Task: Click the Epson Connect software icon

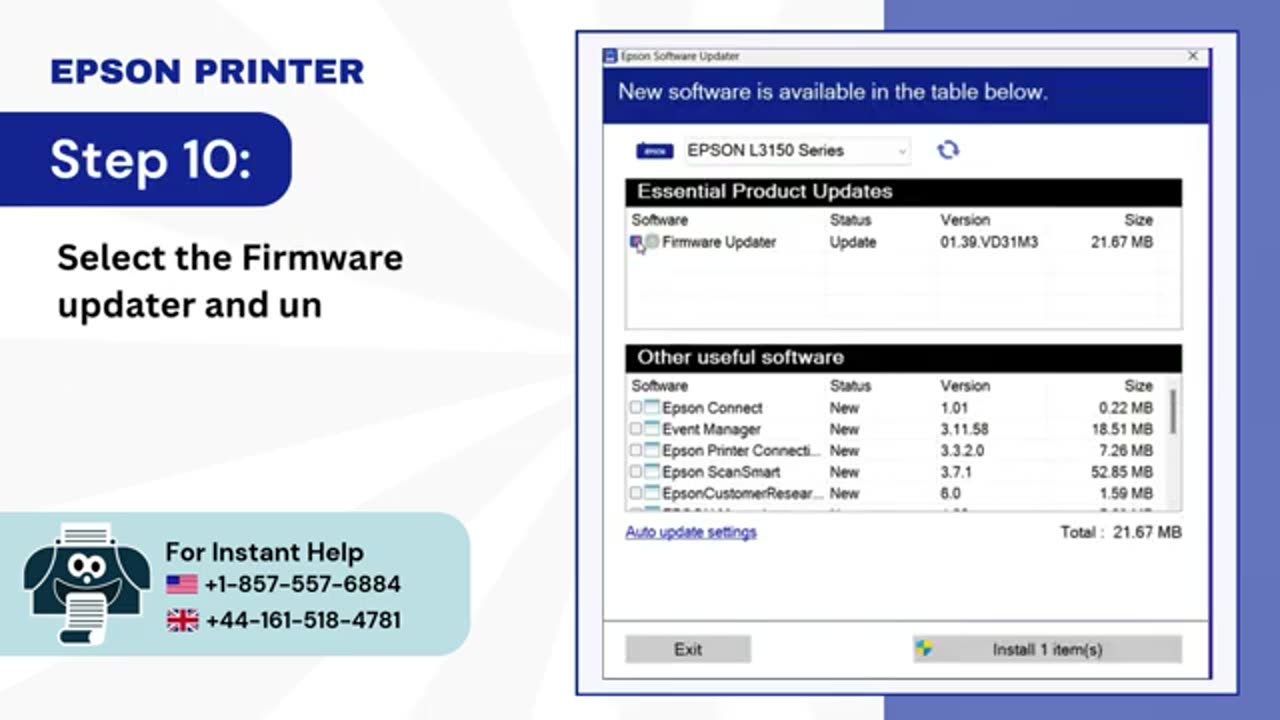Action: (x=652, y=407)
